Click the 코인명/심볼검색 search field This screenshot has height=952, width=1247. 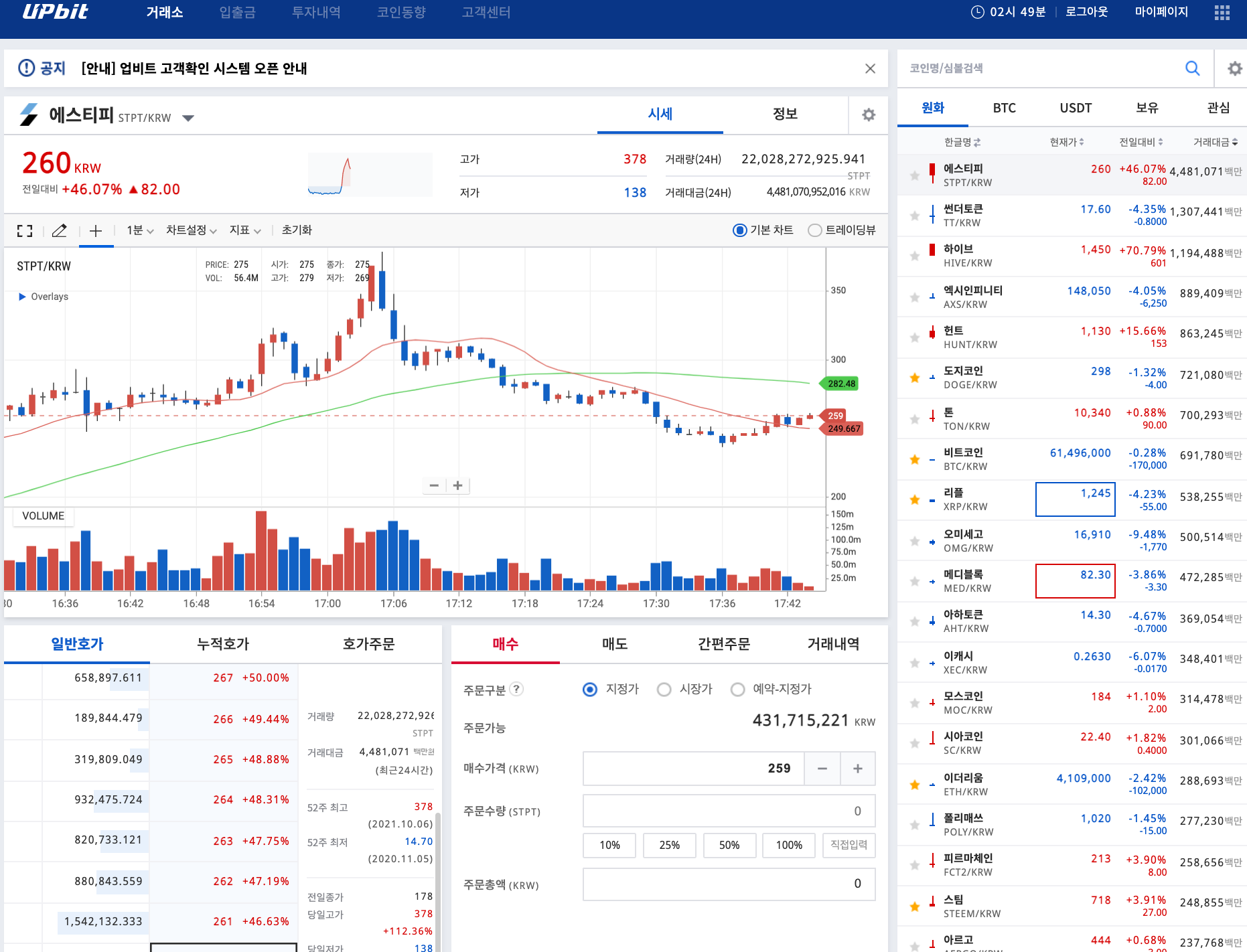click(1040, 68)
